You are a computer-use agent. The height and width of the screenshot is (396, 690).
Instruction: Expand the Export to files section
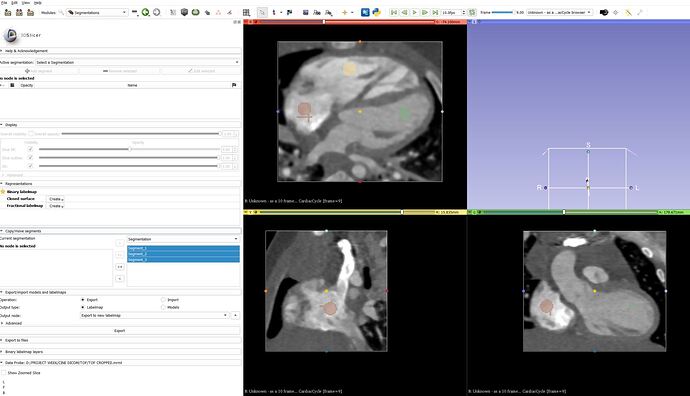coord(121,340)
